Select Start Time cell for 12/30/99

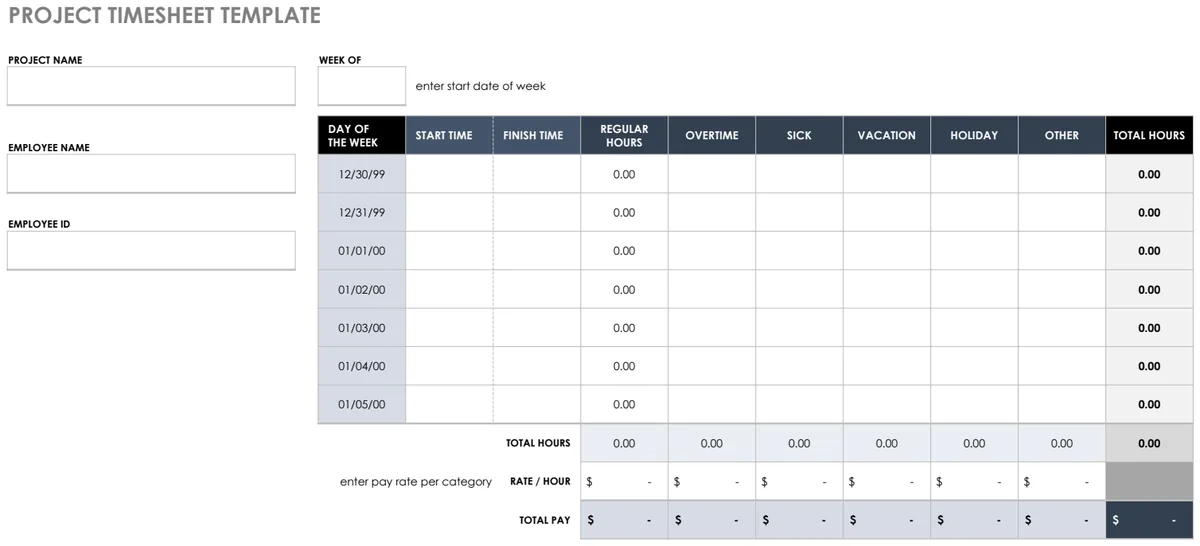pos(449,174)
